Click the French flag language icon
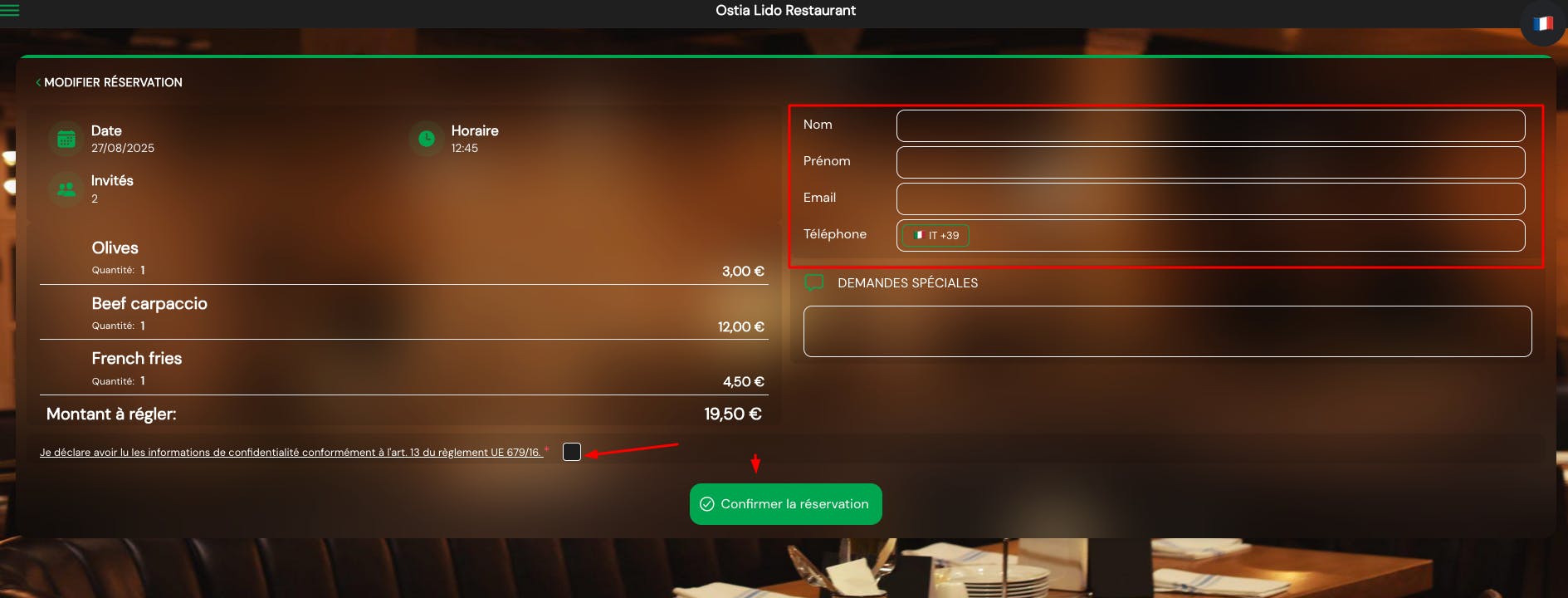The height and width of the screenshot is (598, 1568). 1543,23
